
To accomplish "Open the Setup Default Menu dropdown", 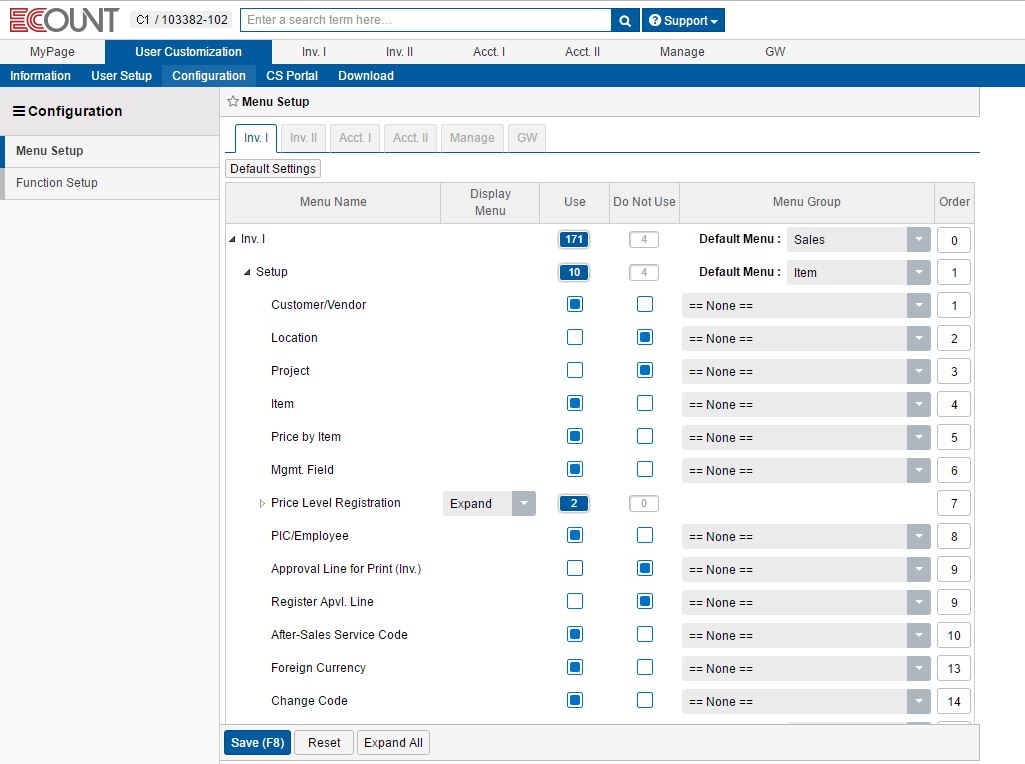I will [858, 273].
